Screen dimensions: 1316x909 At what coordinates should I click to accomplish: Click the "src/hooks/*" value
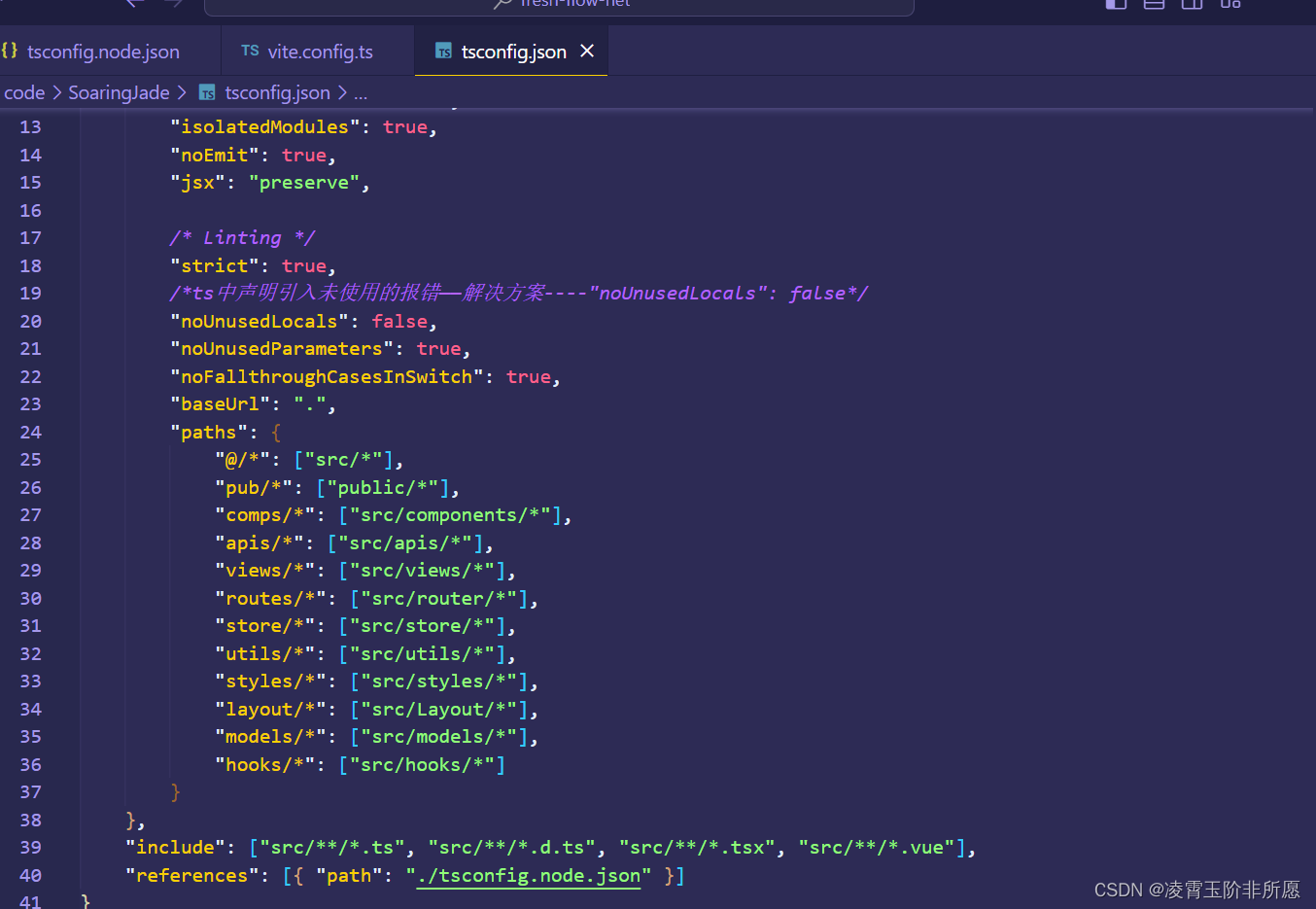click(422, 764)
